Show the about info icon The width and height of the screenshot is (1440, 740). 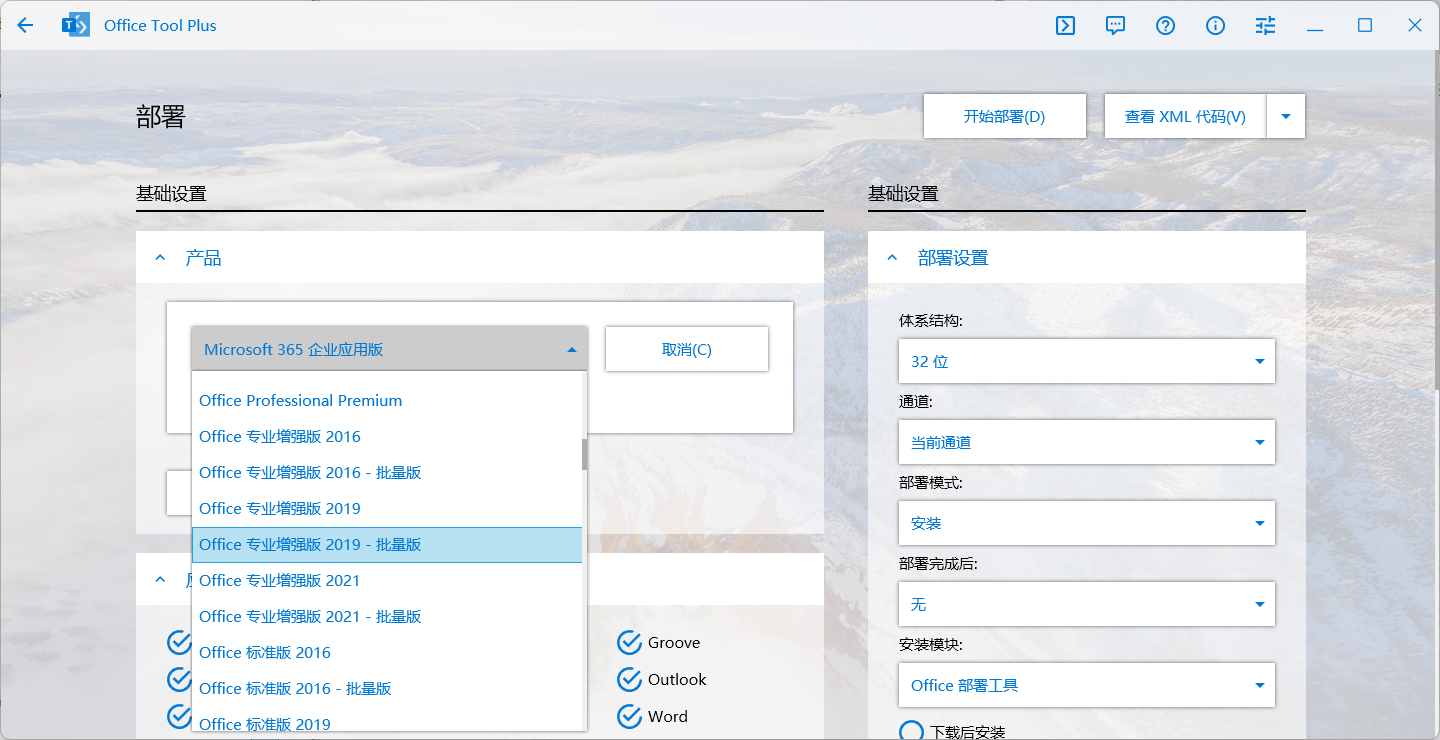[1216, 26]
